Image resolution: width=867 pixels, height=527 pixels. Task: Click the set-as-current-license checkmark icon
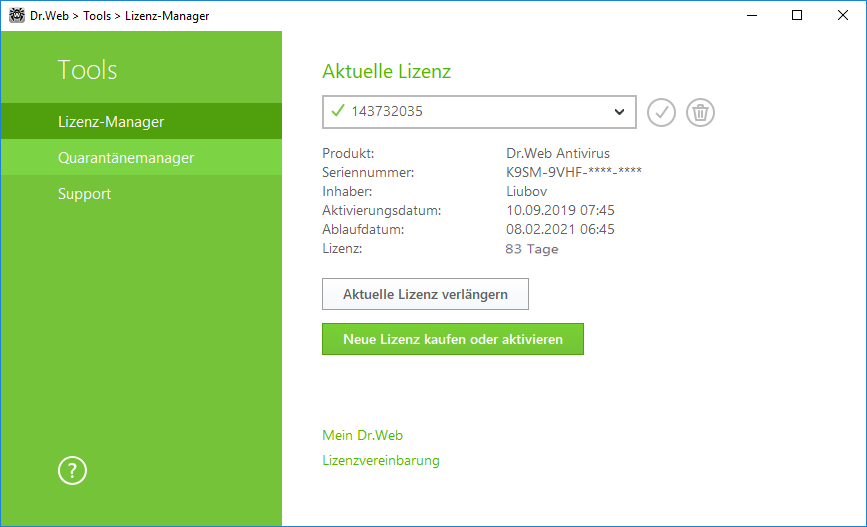pyautogui.click(x=661, y=112)
